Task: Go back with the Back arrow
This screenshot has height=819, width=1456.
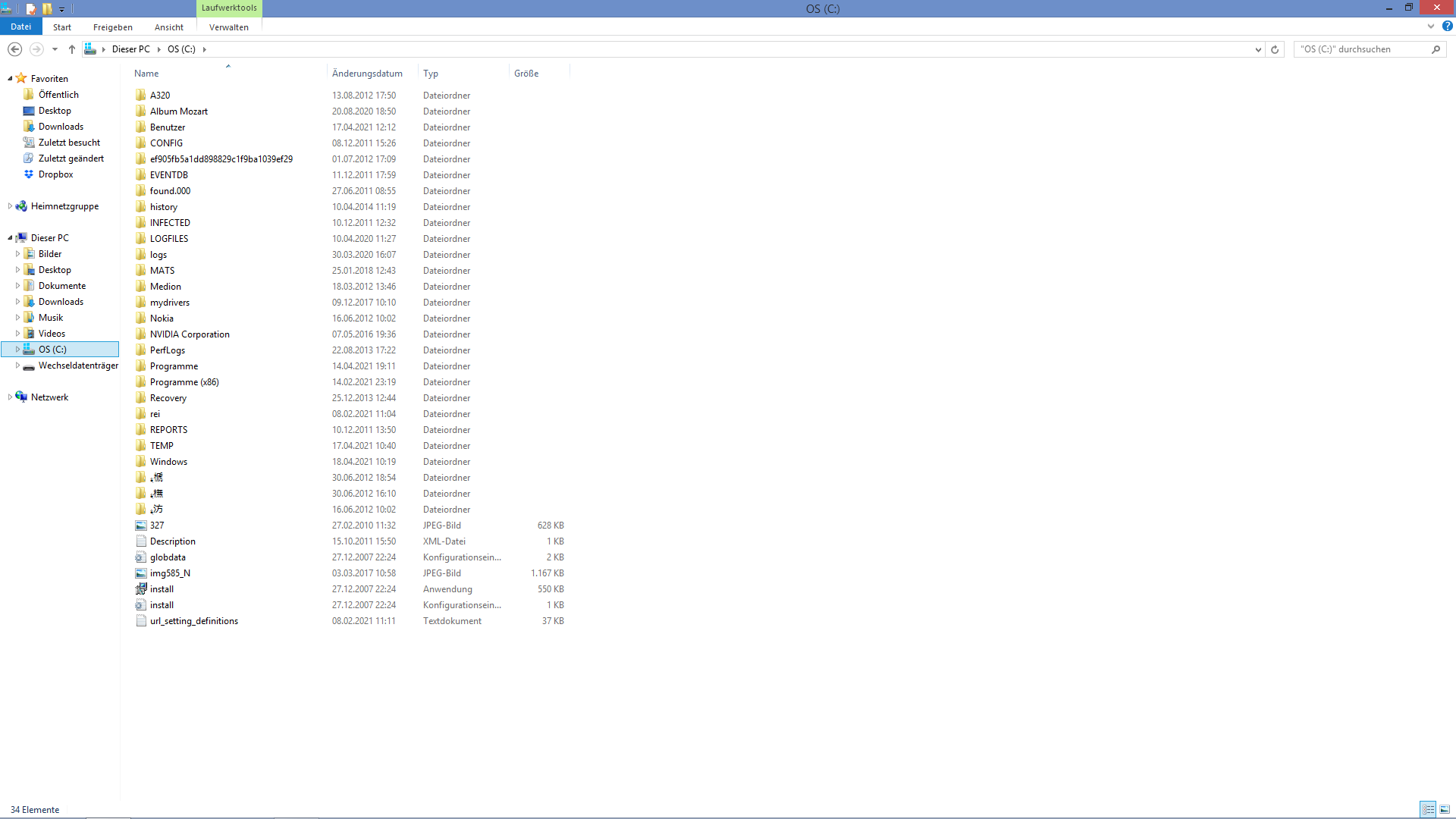Action: 14,49
